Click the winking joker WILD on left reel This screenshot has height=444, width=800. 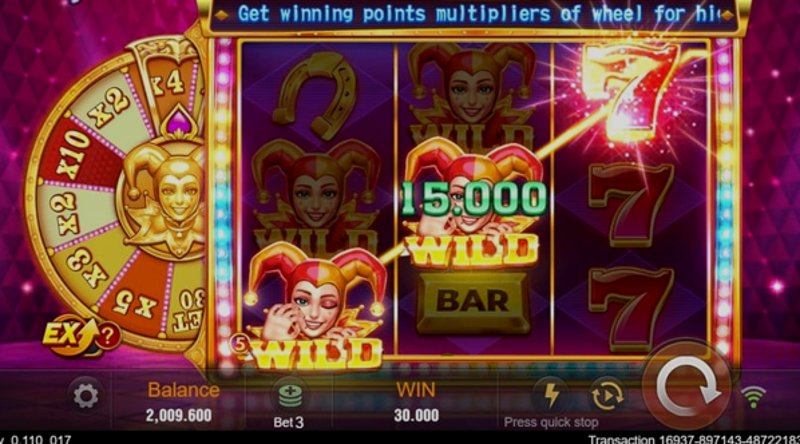click(314, 305)
